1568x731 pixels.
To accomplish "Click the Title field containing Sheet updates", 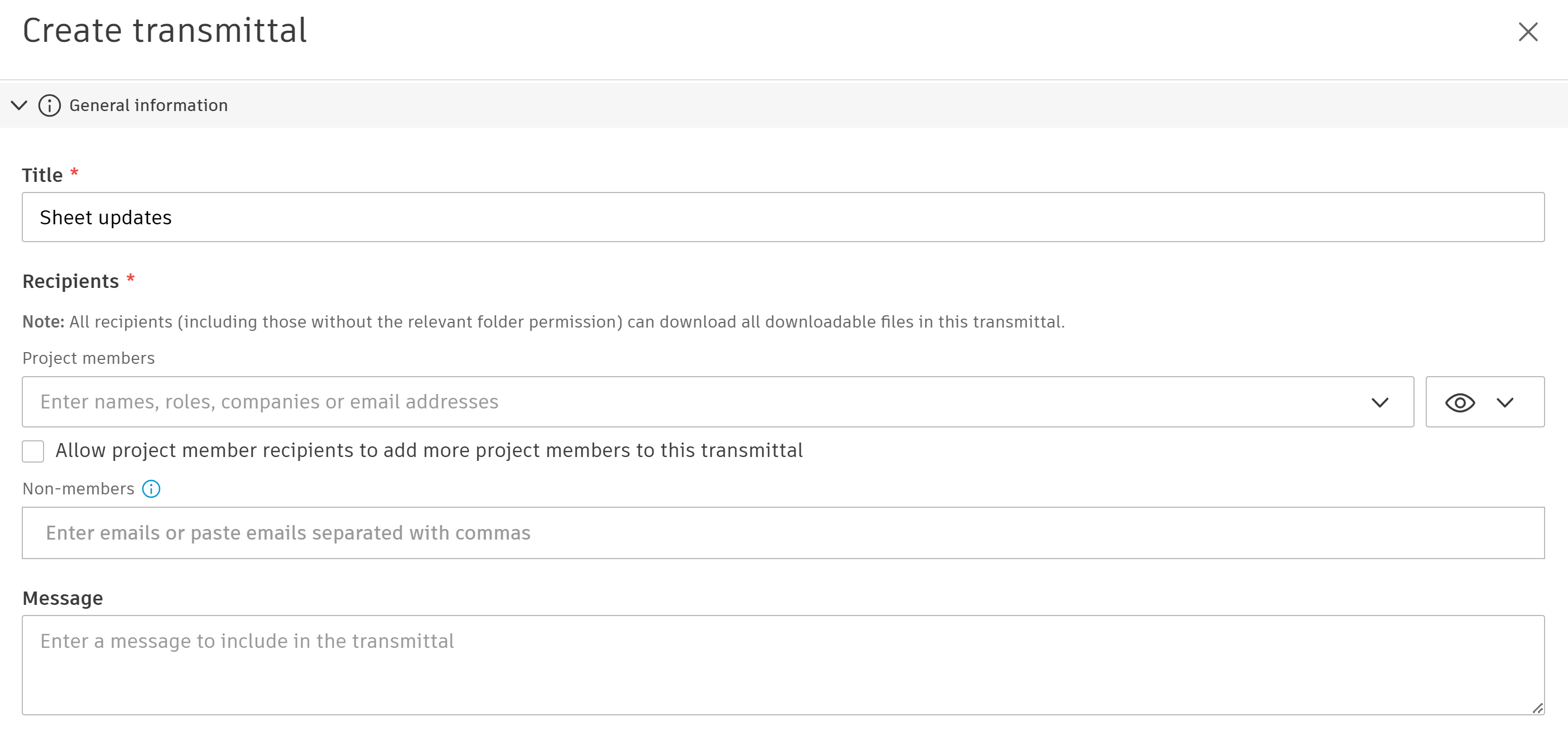I will [x=783, y=217].
